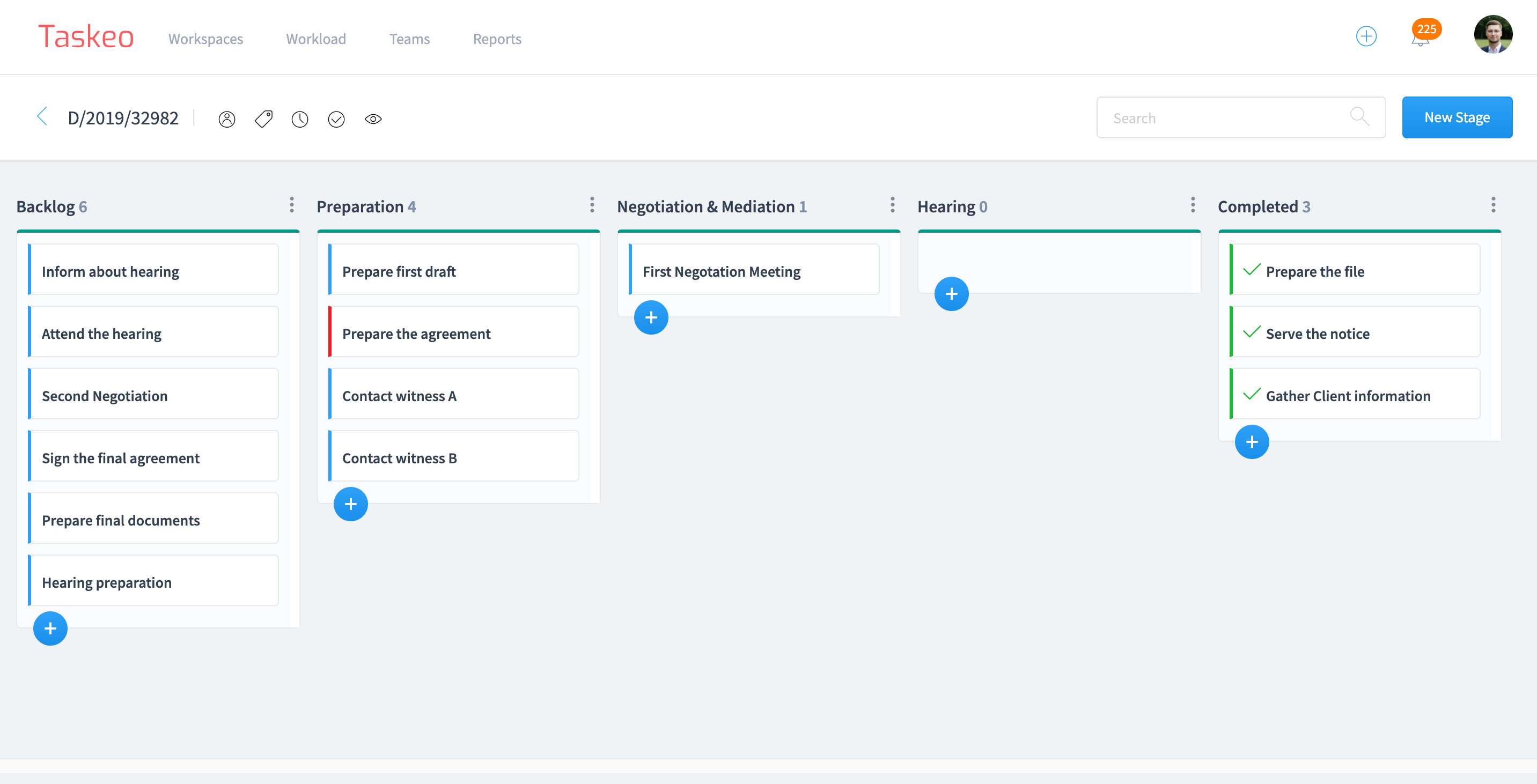Click the time tracking icon
Screen dimensions: 1537x784
point(300,118)
